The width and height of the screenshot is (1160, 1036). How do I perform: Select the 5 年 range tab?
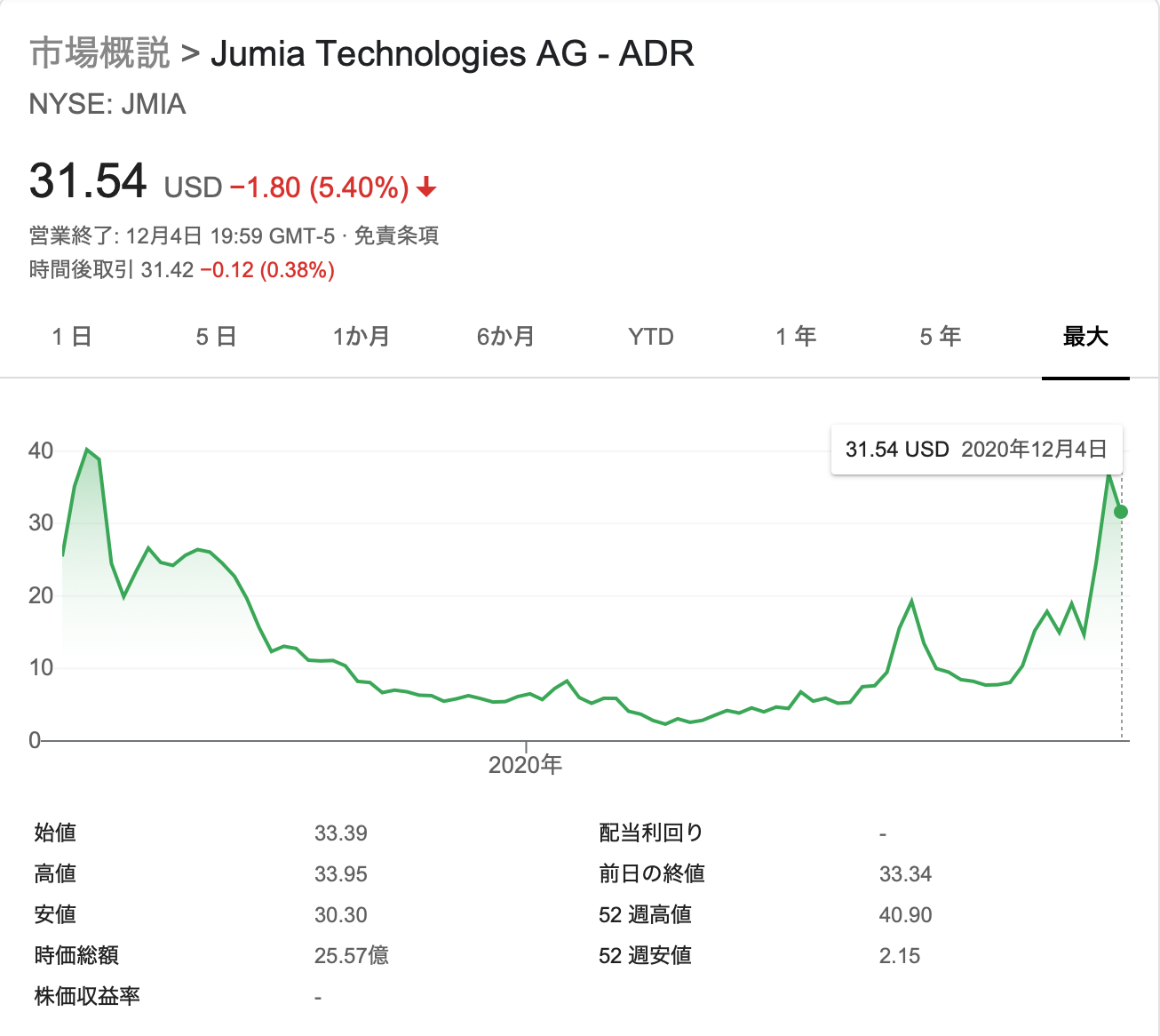point(941,337)
